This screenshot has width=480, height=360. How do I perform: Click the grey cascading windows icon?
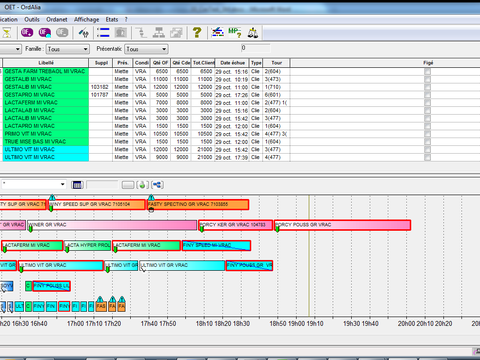coord(176,33)
